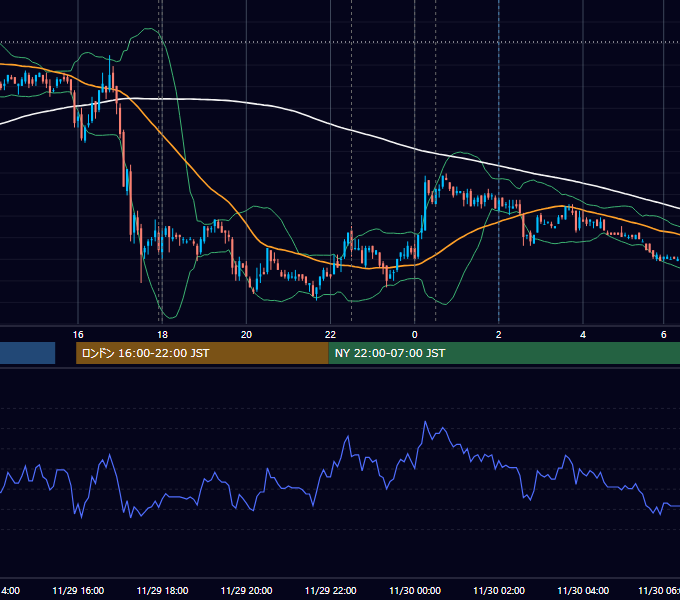The height and width of the screenshot is (600, 680).
Task: Click the hour label 2 on the upper axis
Action: [x=499, y=334]
